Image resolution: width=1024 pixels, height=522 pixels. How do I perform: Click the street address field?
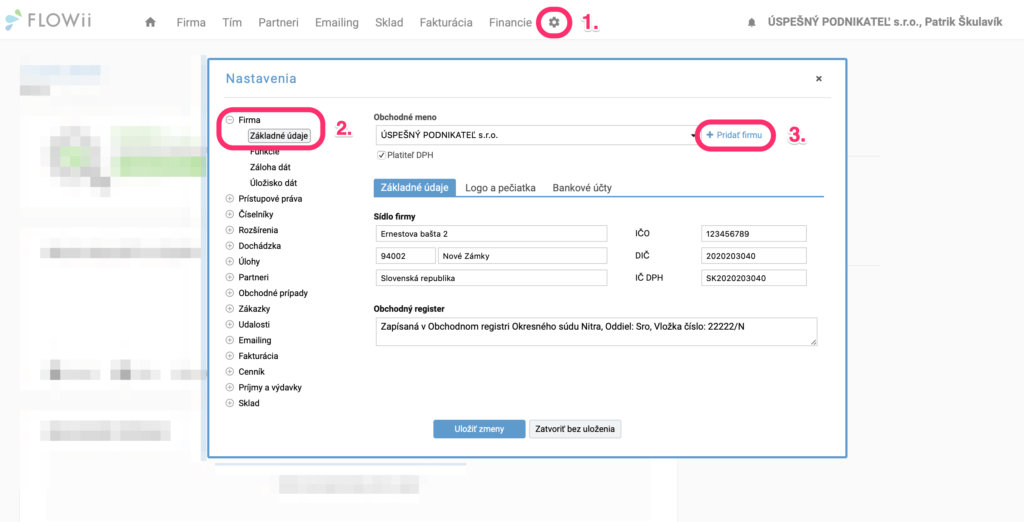[x=492, y=234]
